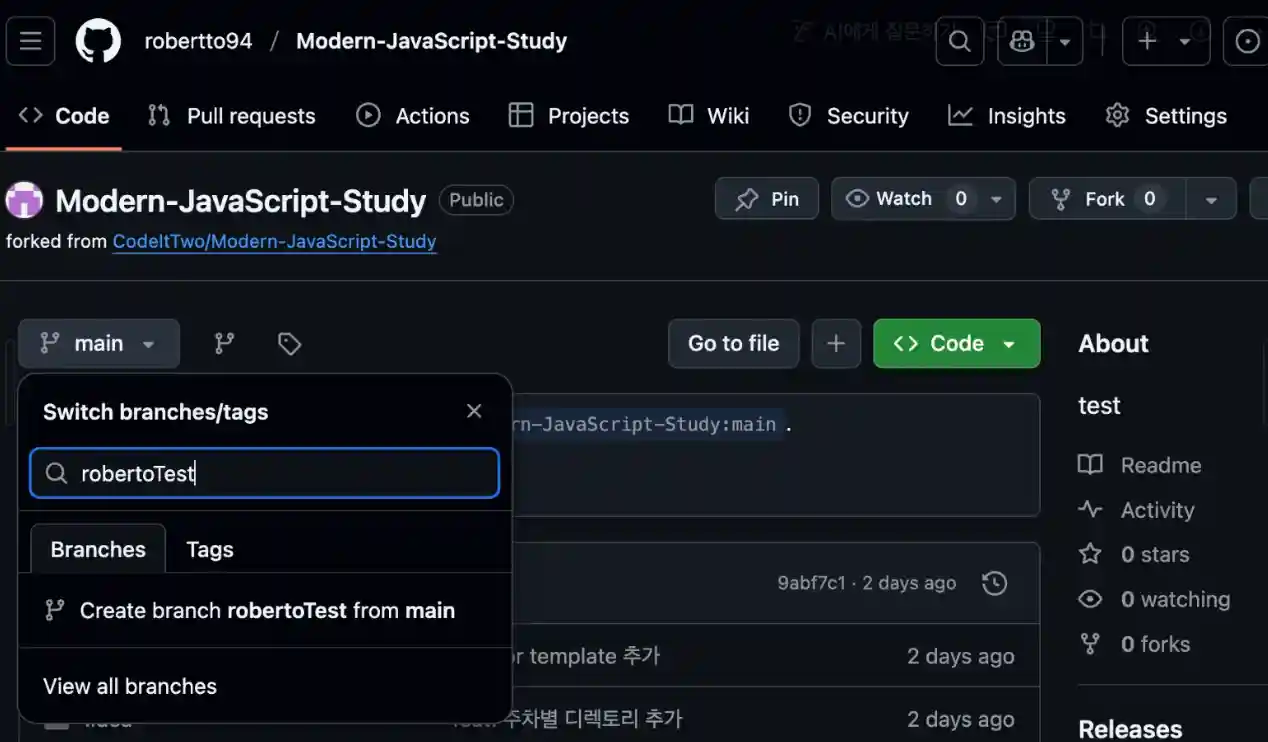
Task: Open CodeItTwo/Modern-JavaScript-Study upstream link
Action: pyautogui.click(x=275, y=241)
